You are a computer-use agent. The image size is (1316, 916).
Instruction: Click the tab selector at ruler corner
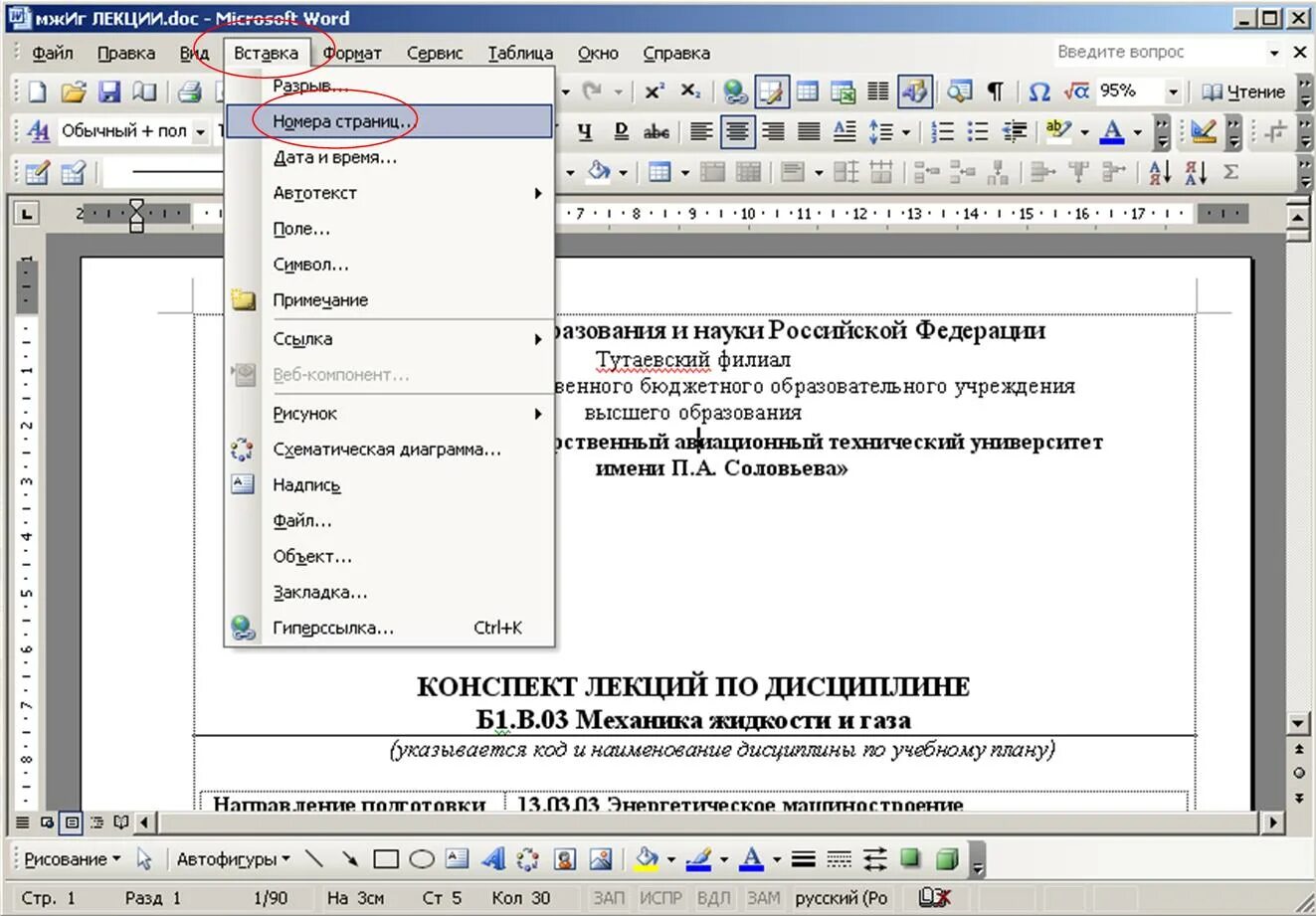point(26,213)
